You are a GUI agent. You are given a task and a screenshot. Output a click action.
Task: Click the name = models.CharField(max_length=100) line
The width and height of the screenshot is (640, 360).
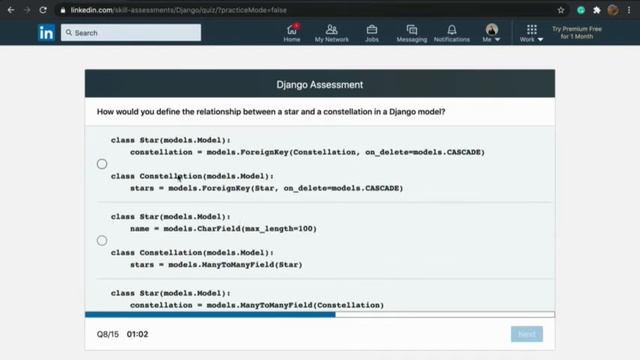223,229
